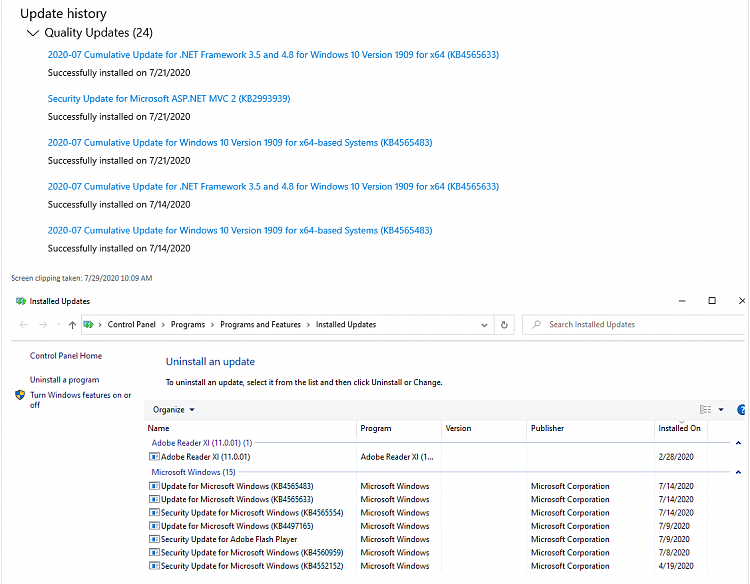Click Forward arrow in Installed Updates window

tap(43, 325)
